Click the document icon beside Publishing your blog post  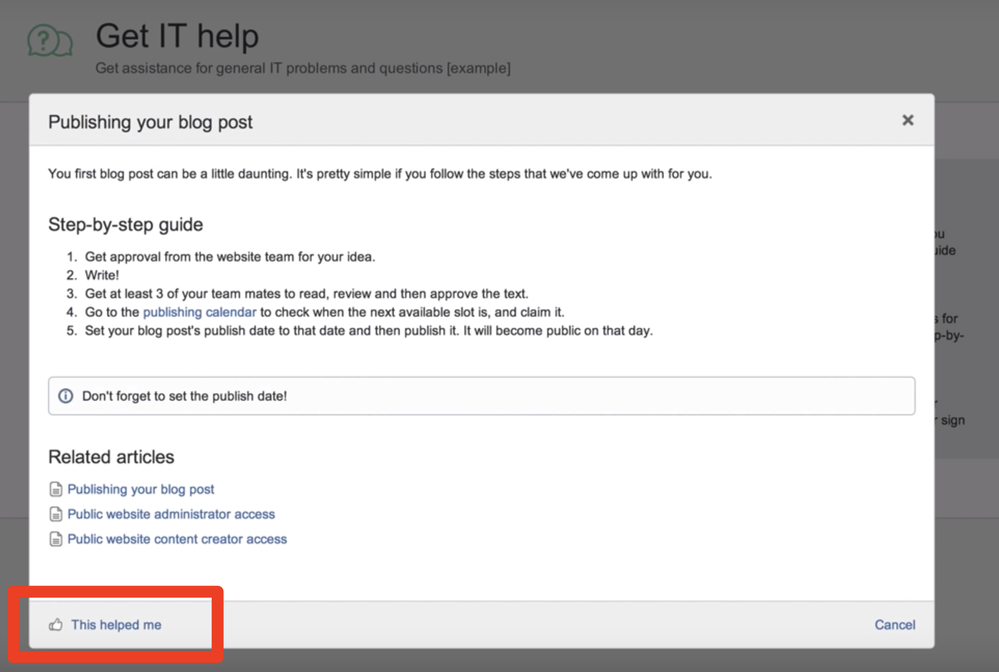pyautogui.click(x=56, y=489)
